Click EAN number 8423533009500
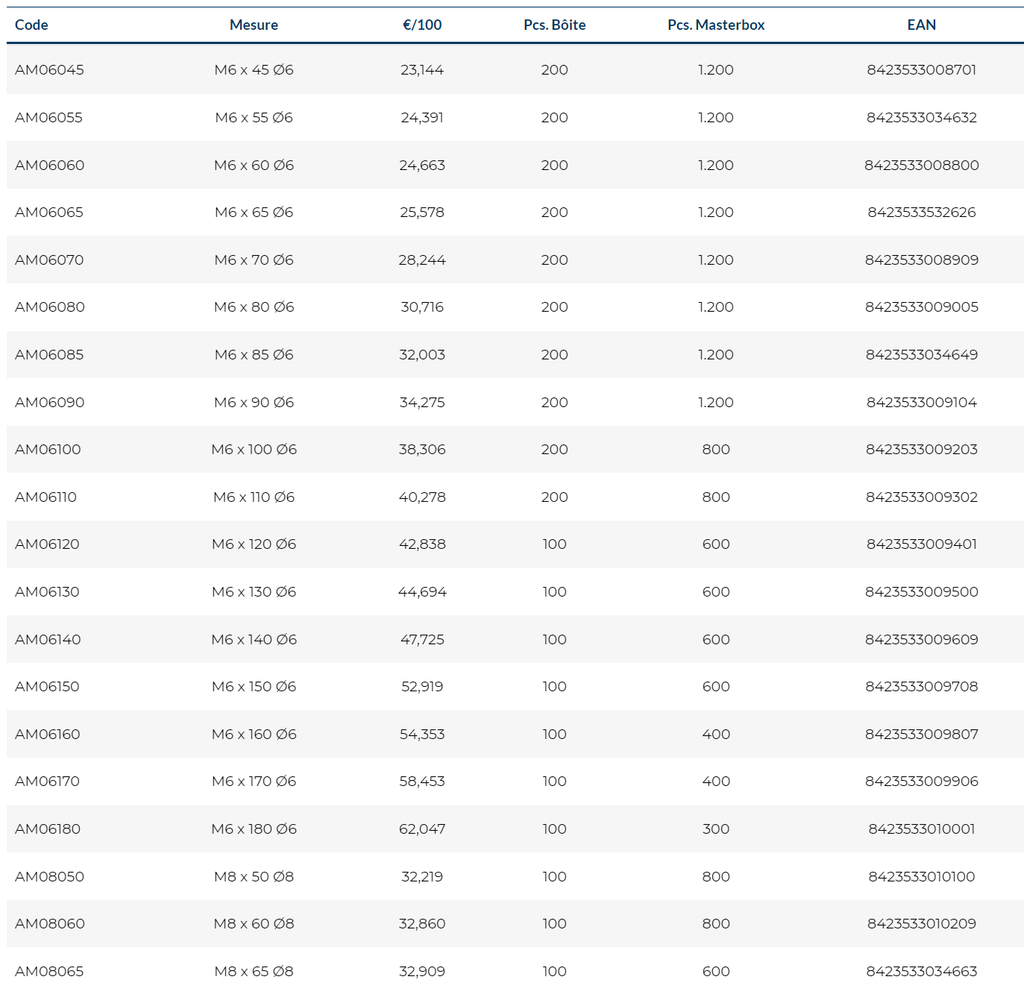The width and height of the screenshot is (1024, 1006). point(921,592)
